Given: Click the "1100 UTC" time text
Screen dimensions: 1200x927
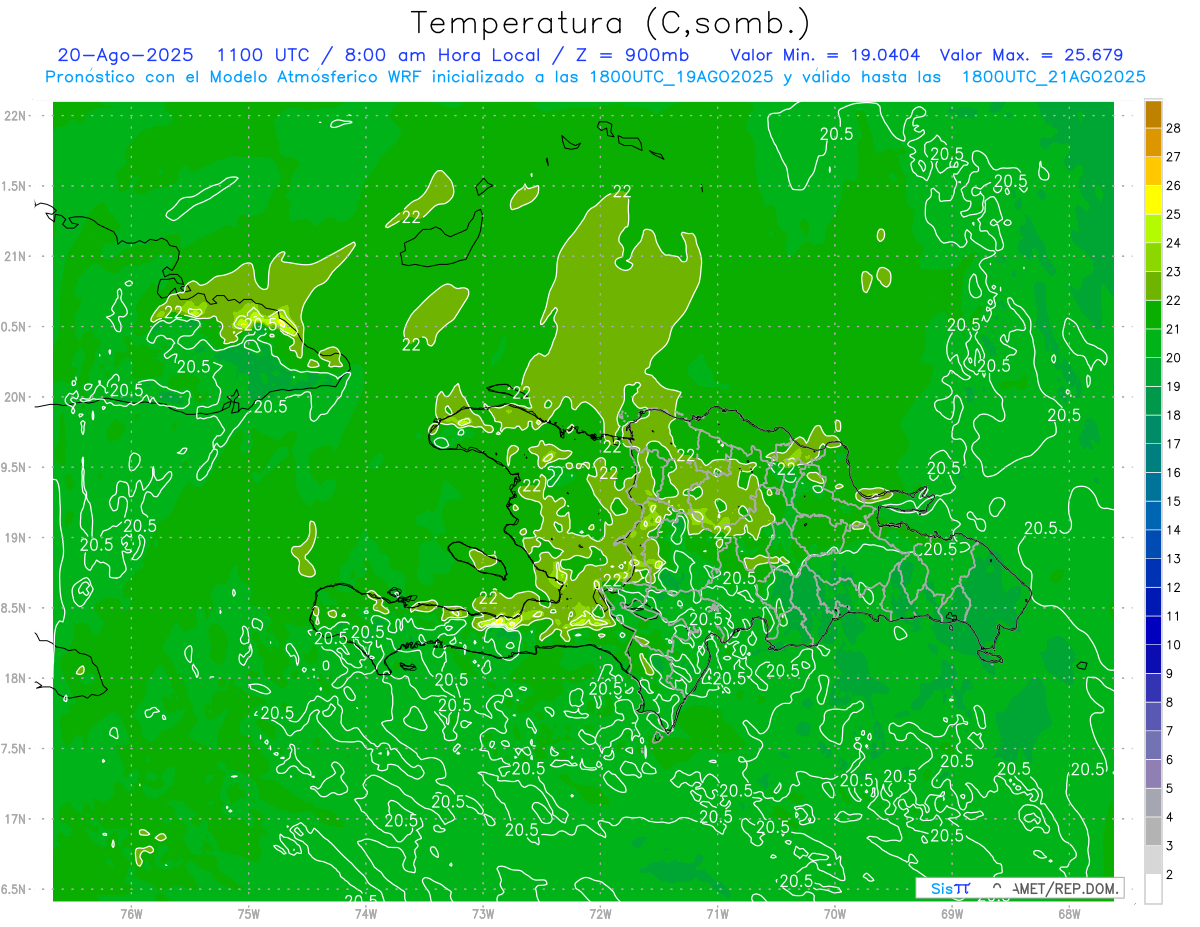Looking at the screenshot, I should (x=261, y=55).
